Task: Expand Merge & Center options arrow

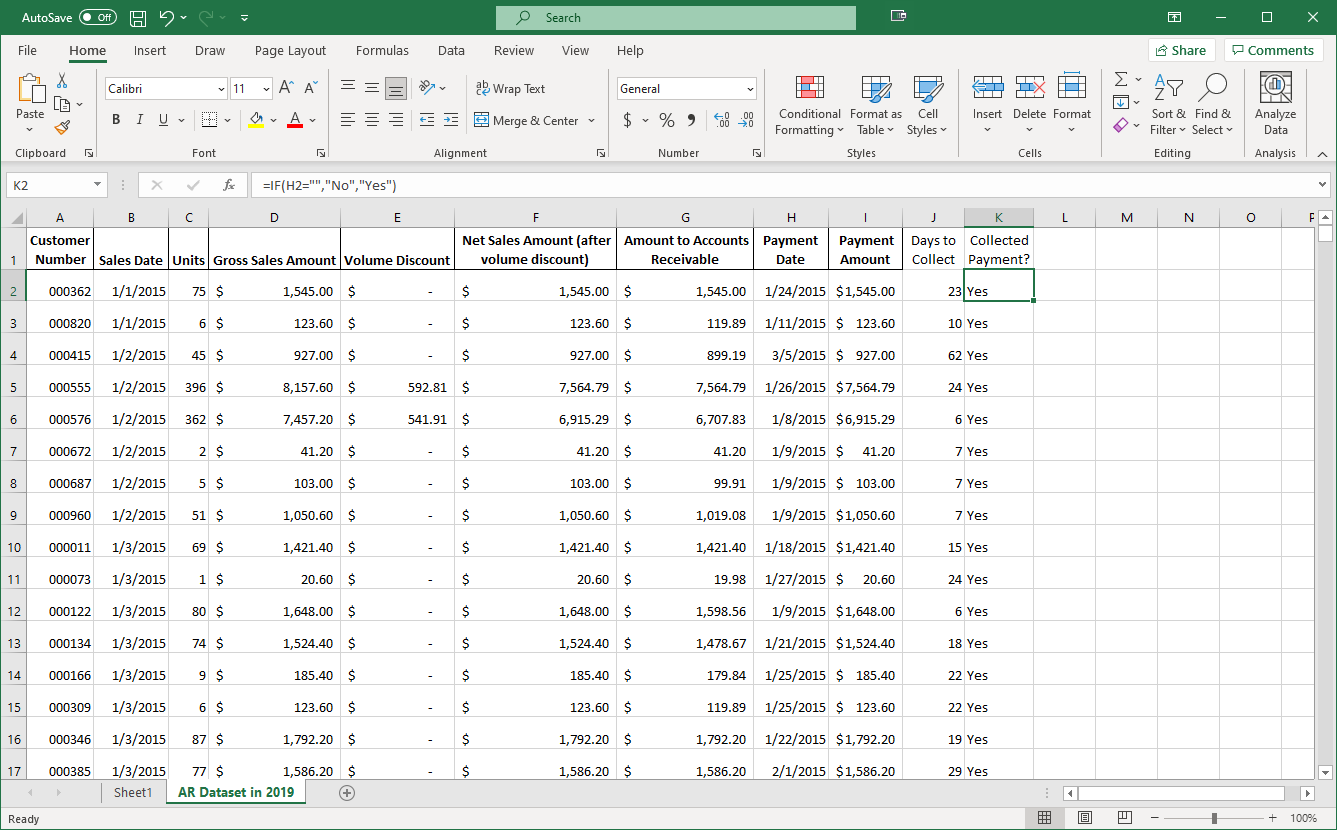Action: (591, 120)
